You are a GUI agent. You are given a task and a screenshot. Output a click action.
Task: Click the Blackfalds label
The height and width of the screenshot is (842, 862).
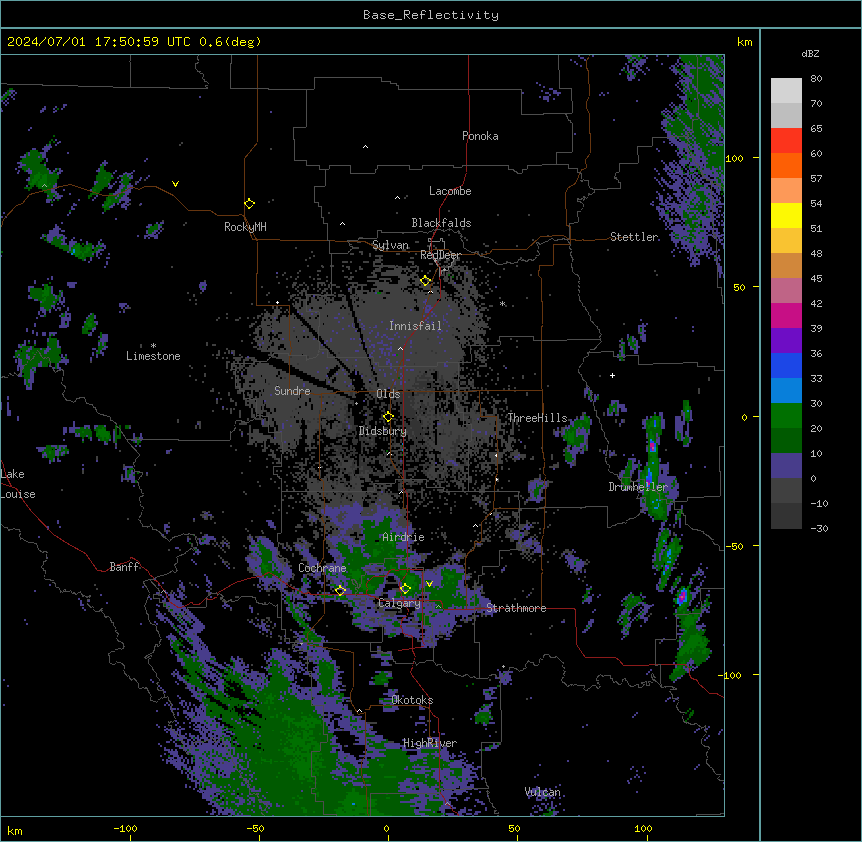[x=441, y=223]
